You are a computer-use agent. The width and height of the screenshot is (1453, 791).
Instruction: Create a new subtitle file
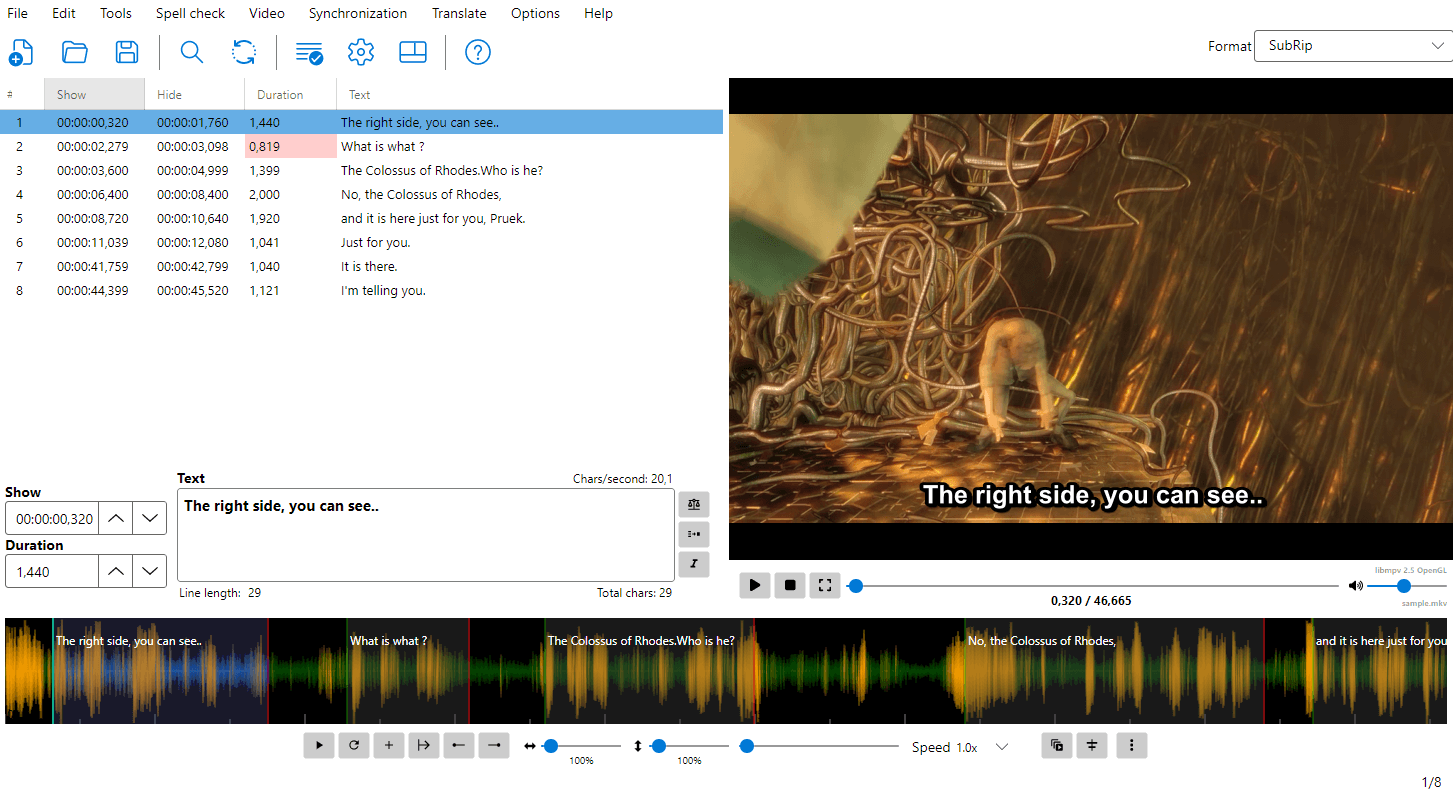(x=21, y=53)
